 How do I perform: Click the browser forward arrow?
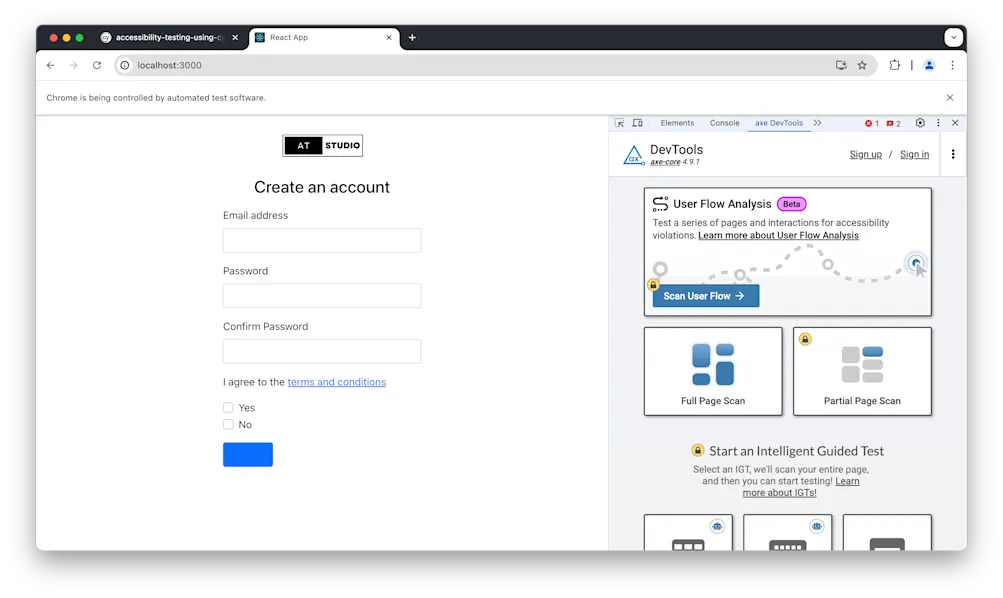click(x=74, y=65)
